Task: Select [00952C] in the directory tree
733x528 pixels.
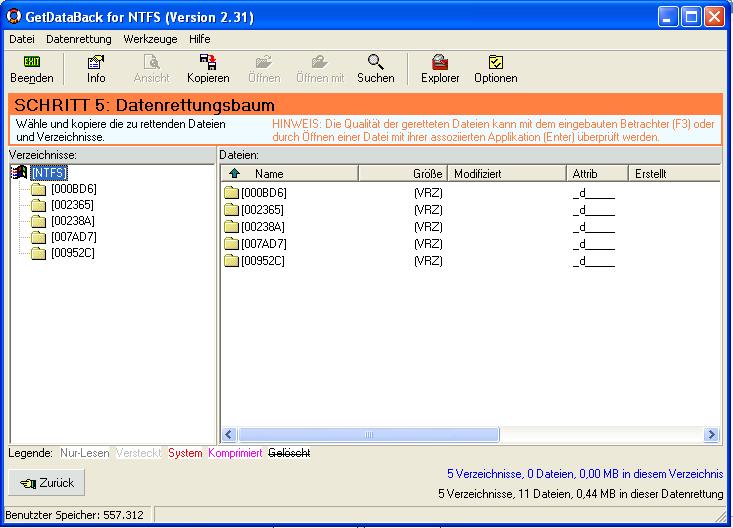Action: tap(73, 253)
